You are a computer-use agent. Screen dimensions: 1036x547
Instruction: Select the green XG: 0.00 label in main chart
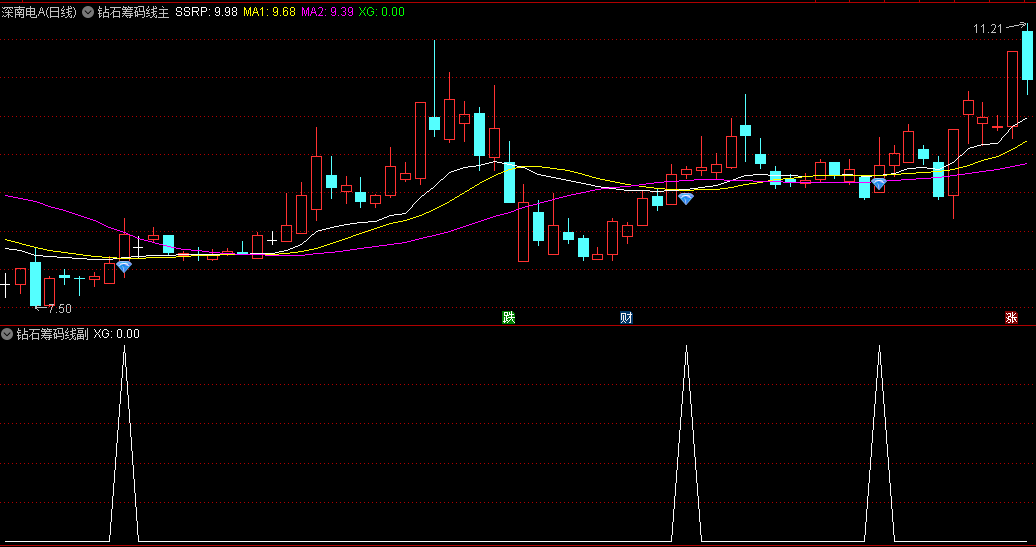(x=382, y=12)
